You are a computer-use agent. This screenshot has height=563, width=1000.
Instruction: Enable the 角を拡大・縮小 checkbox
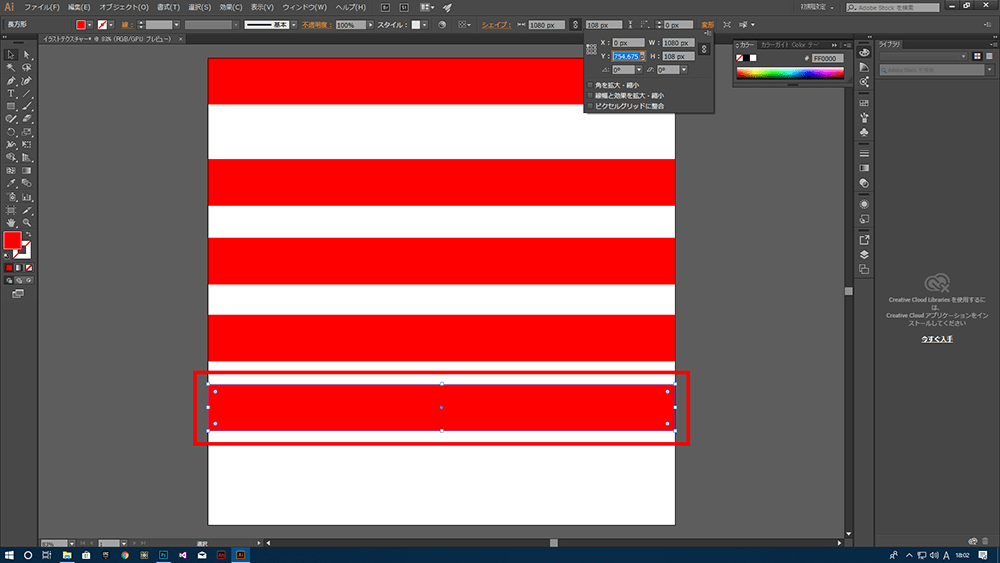(x=590, y=85)
